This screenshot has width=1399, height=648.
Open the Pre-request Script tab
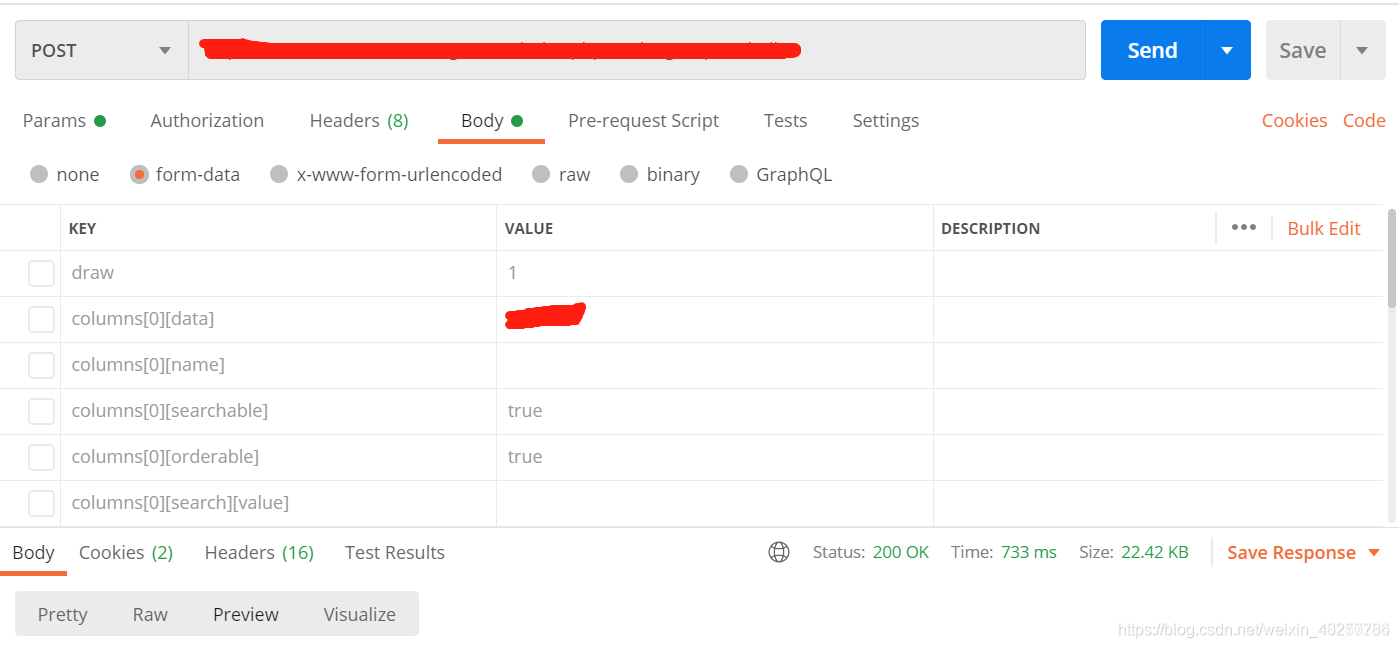pyautogui.click(x=643, y=121)
